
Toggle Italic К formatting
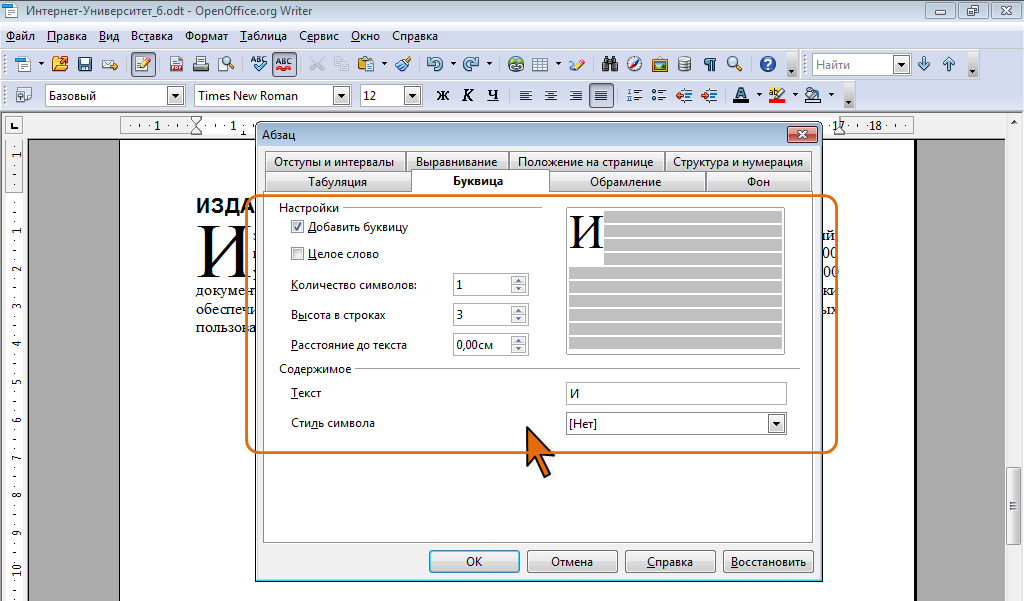click(468, 95)
